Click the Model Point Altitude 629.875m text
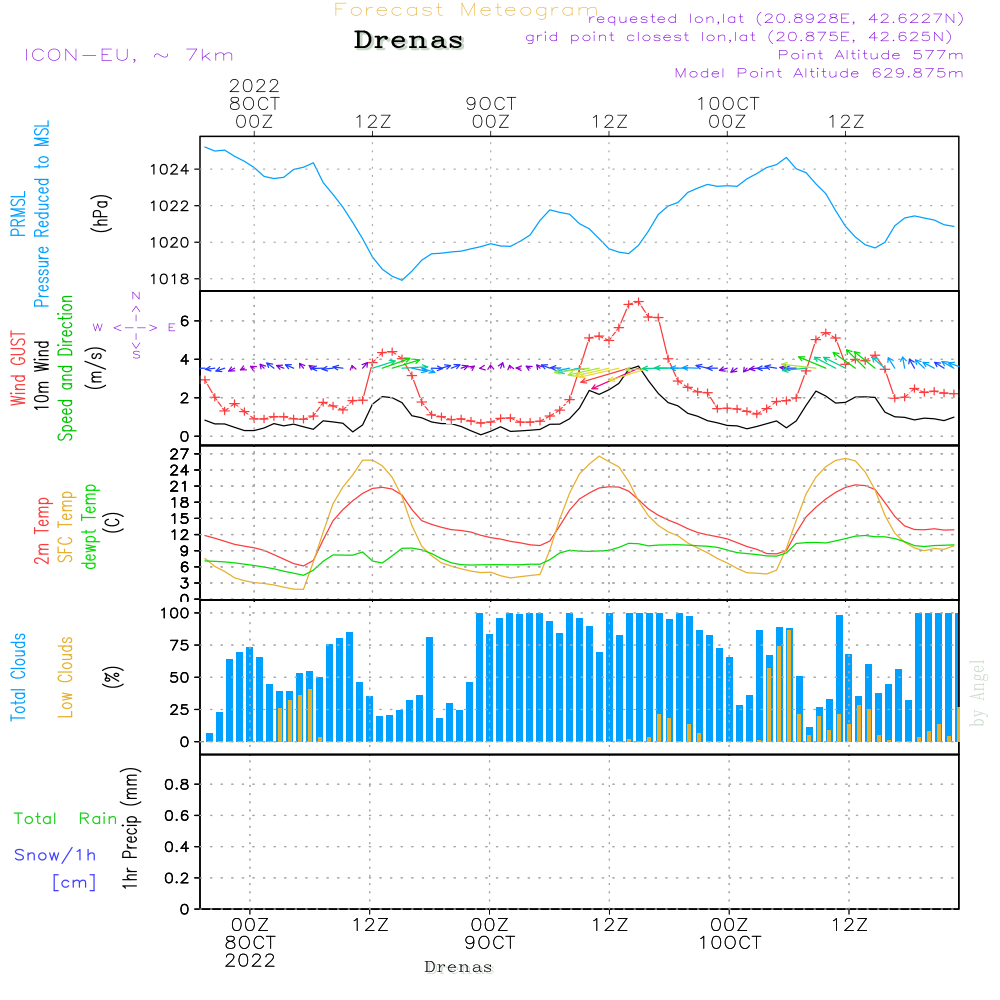The image size is (1000, 1000). pos(819,73)
